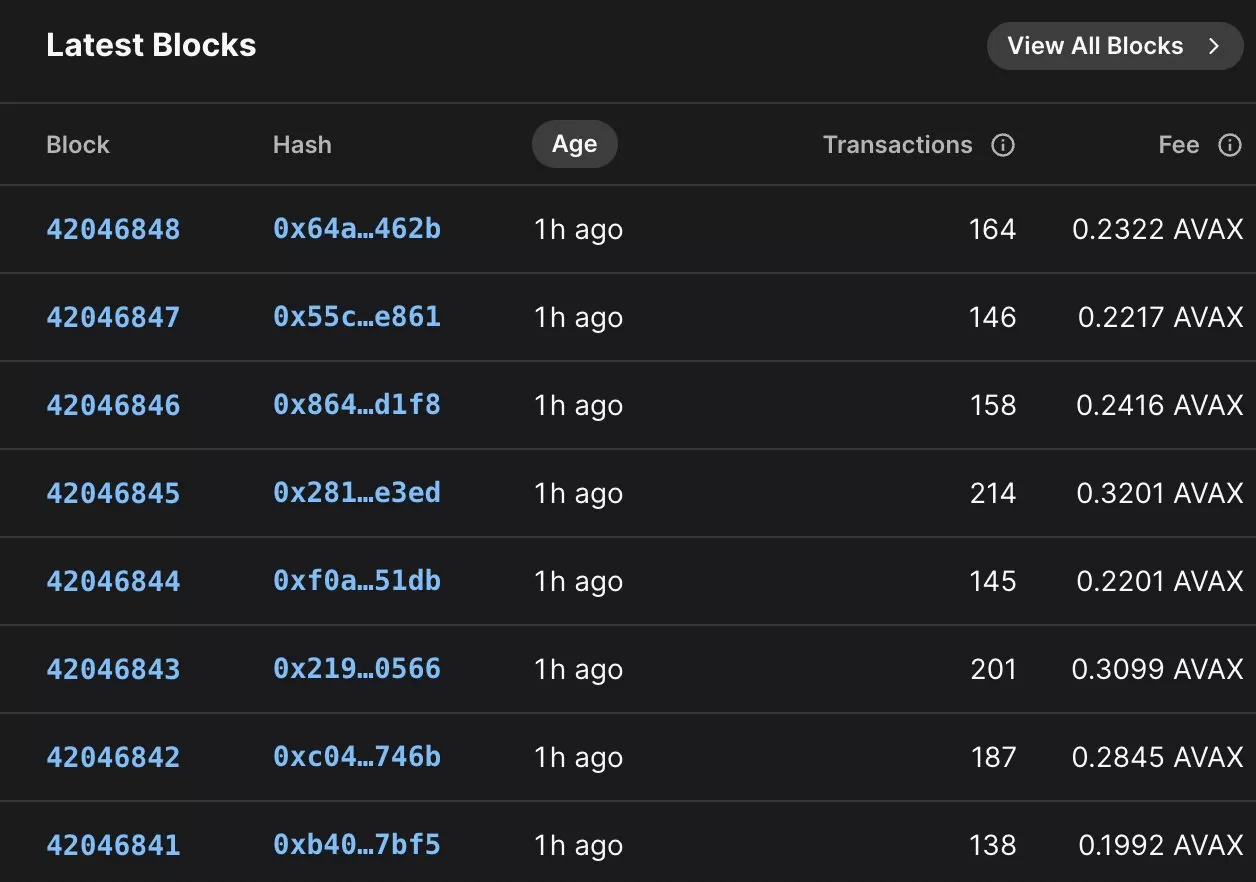Screen dimensions: 1256x882
Task: Go to block 42046842
Action: (113, 758)
